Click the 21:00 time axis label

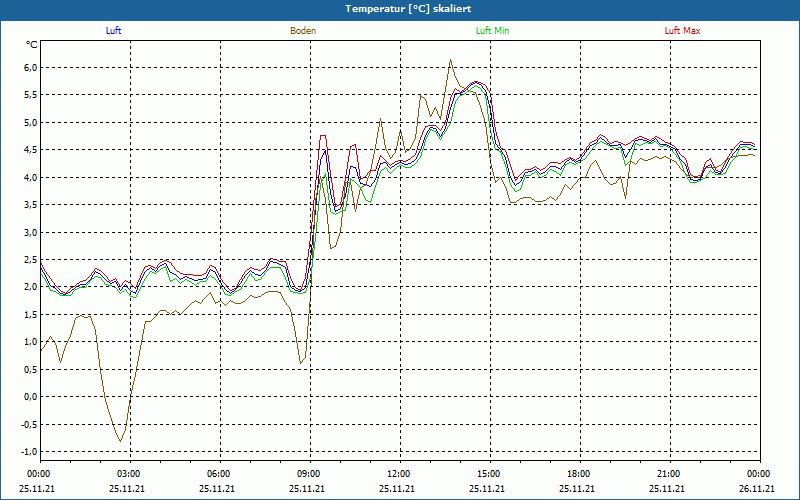point(670,474)
